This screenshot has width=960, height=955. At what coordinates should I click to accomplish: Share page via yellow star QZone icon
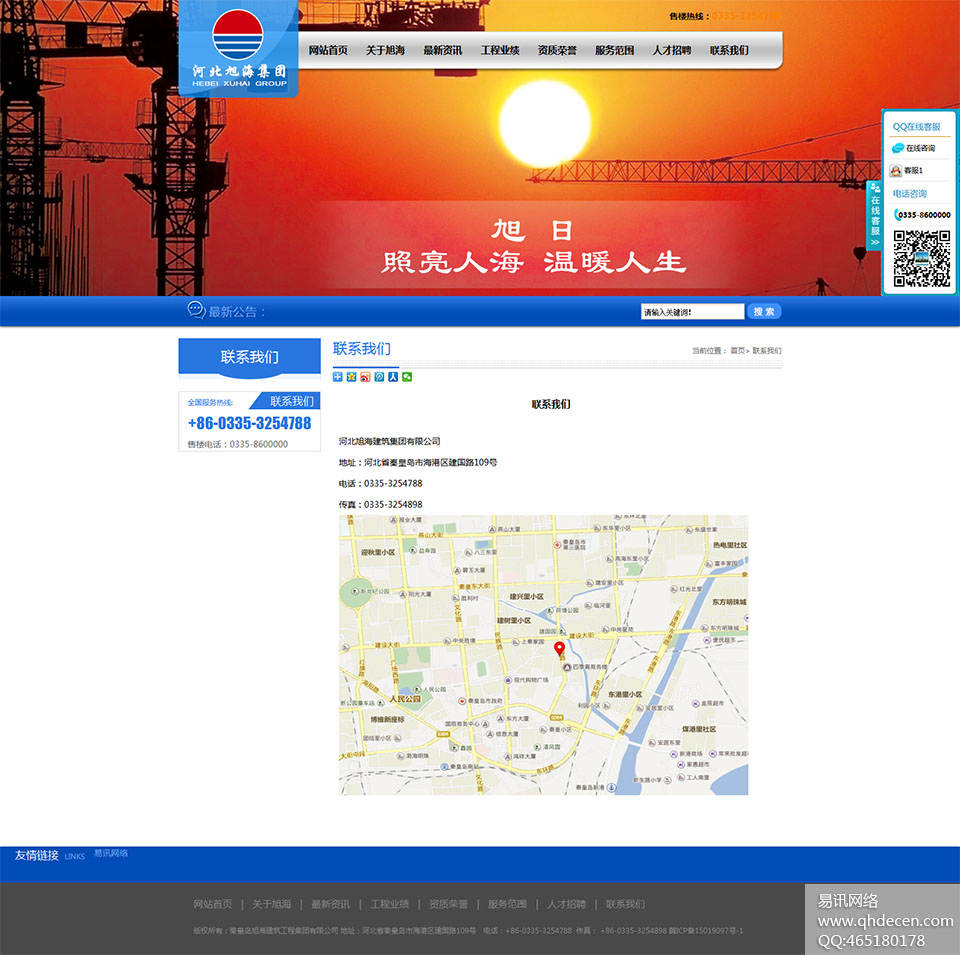(x=351, y=377)
